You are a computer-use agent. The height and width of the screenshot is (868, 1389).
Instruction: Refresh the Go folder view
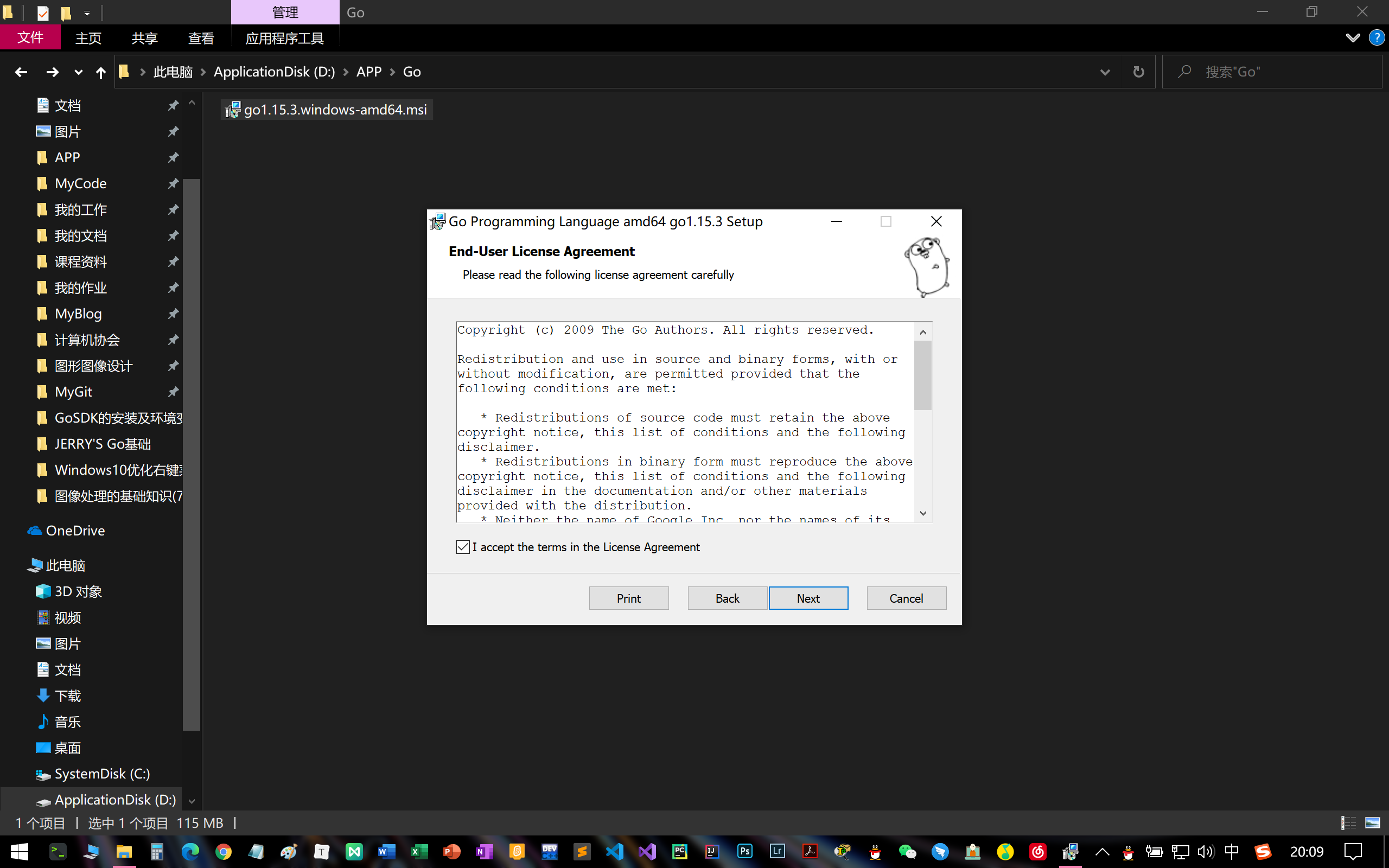pyautogui.click(x=1138, y=72)
